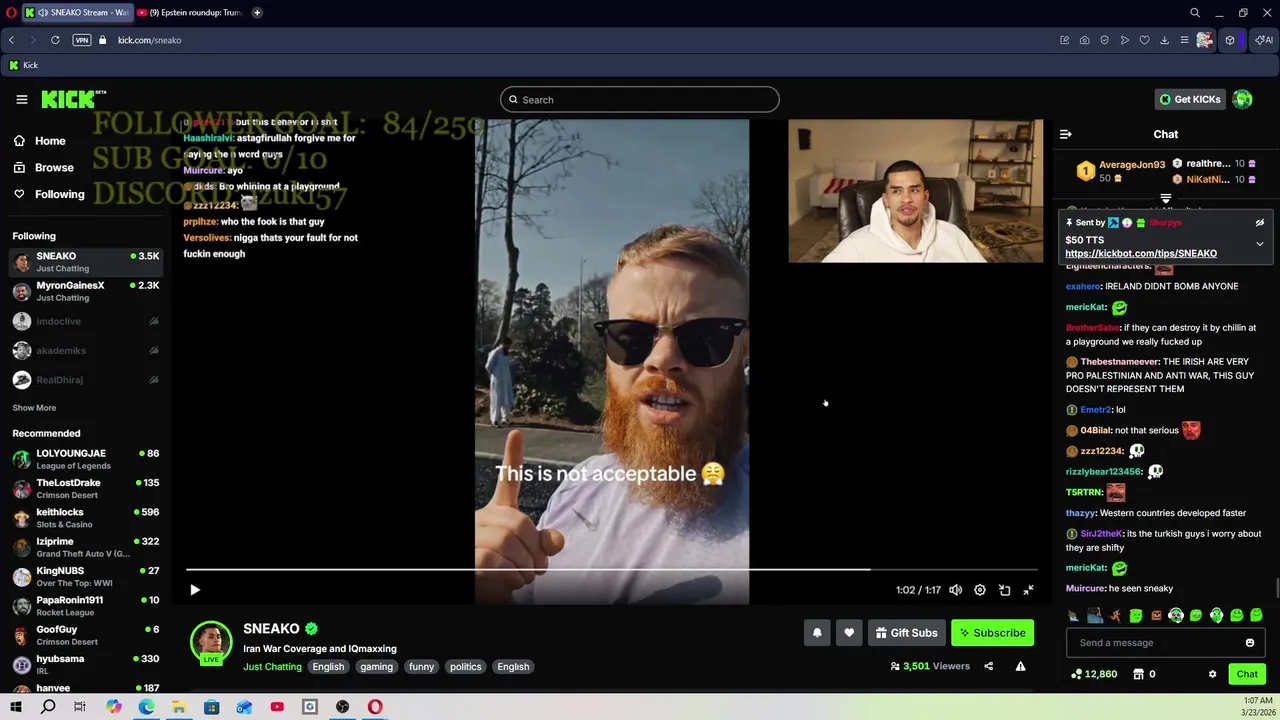Open Opera extensions cube icon
Viewport: 1280px width, 720px height.
click(x=1230, y=40)
